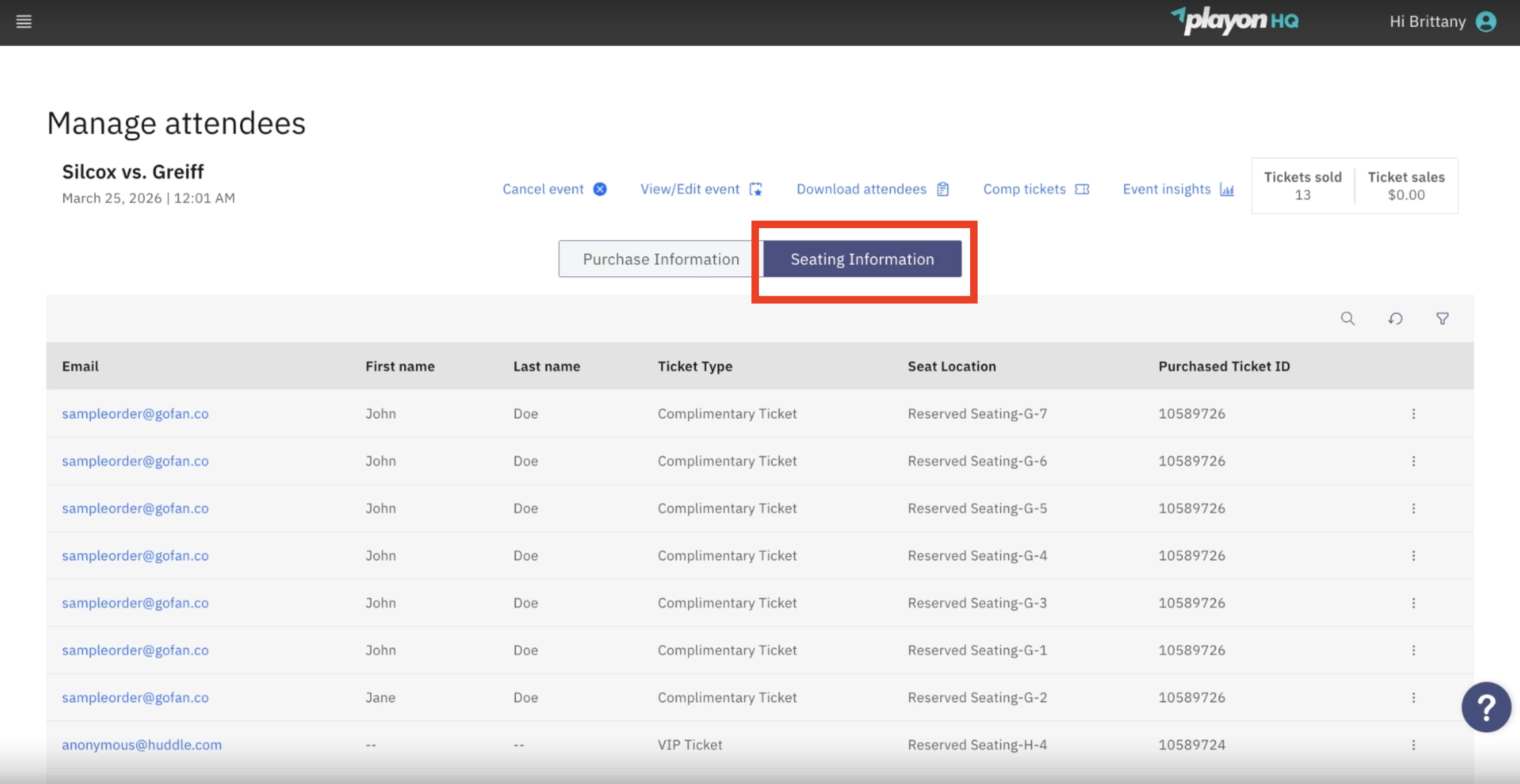Select the Seating Information tab
This screenshot has height=784, width=1520.
[862, 258]
